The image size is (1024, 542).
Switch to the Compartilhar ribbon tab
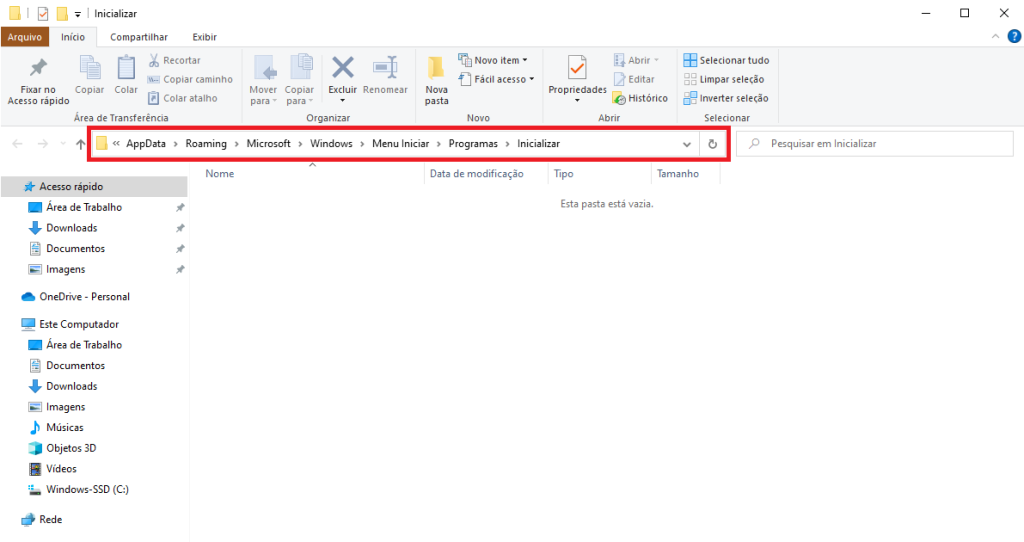click(138, 37)
